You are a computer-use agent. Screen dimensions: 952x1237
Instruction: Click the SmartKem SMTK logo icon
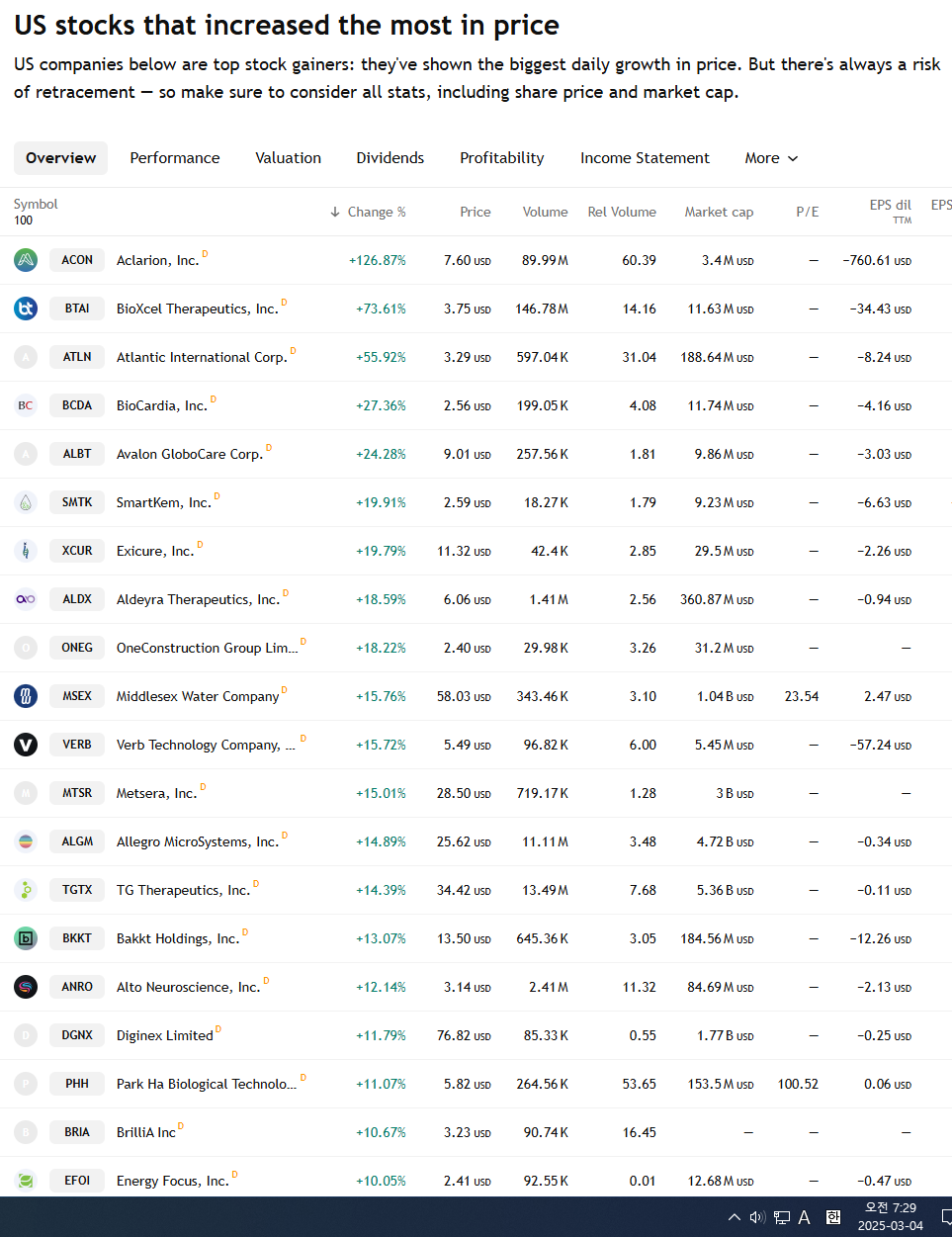26,502
